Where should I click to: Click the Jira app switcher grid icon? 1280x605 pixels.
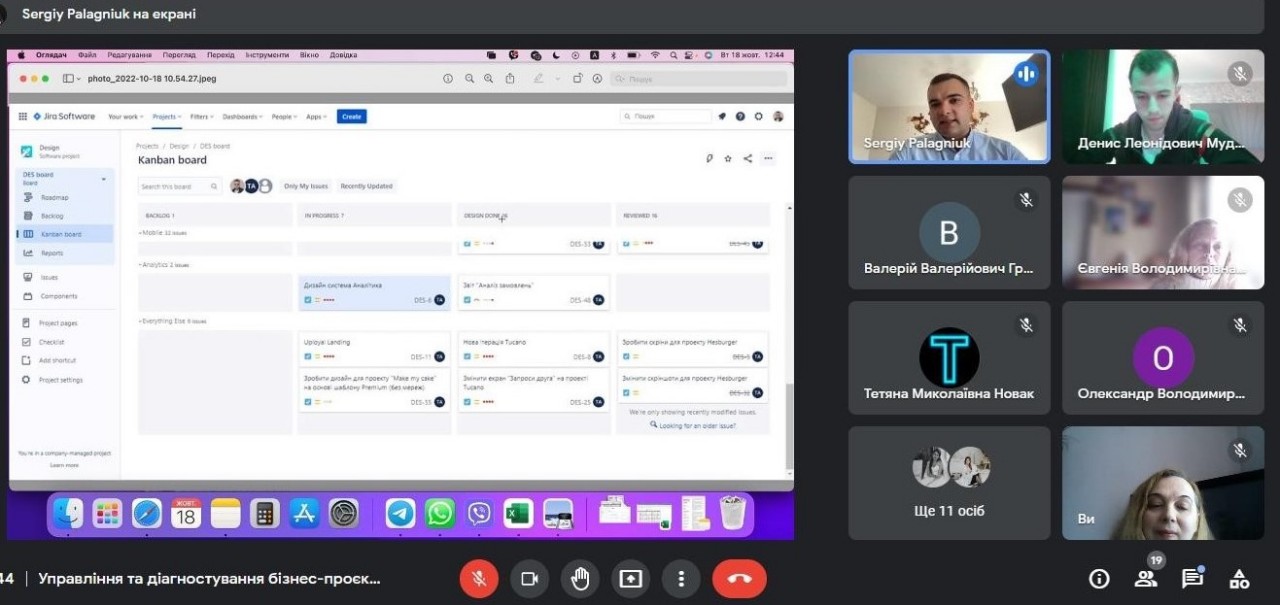23,116
